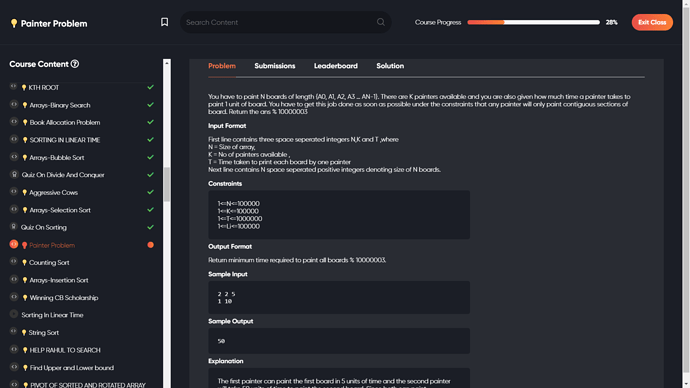The width and height of the screenshot is (690, 388).
Task: Click the Explanation heading
Action: [226, 361]
